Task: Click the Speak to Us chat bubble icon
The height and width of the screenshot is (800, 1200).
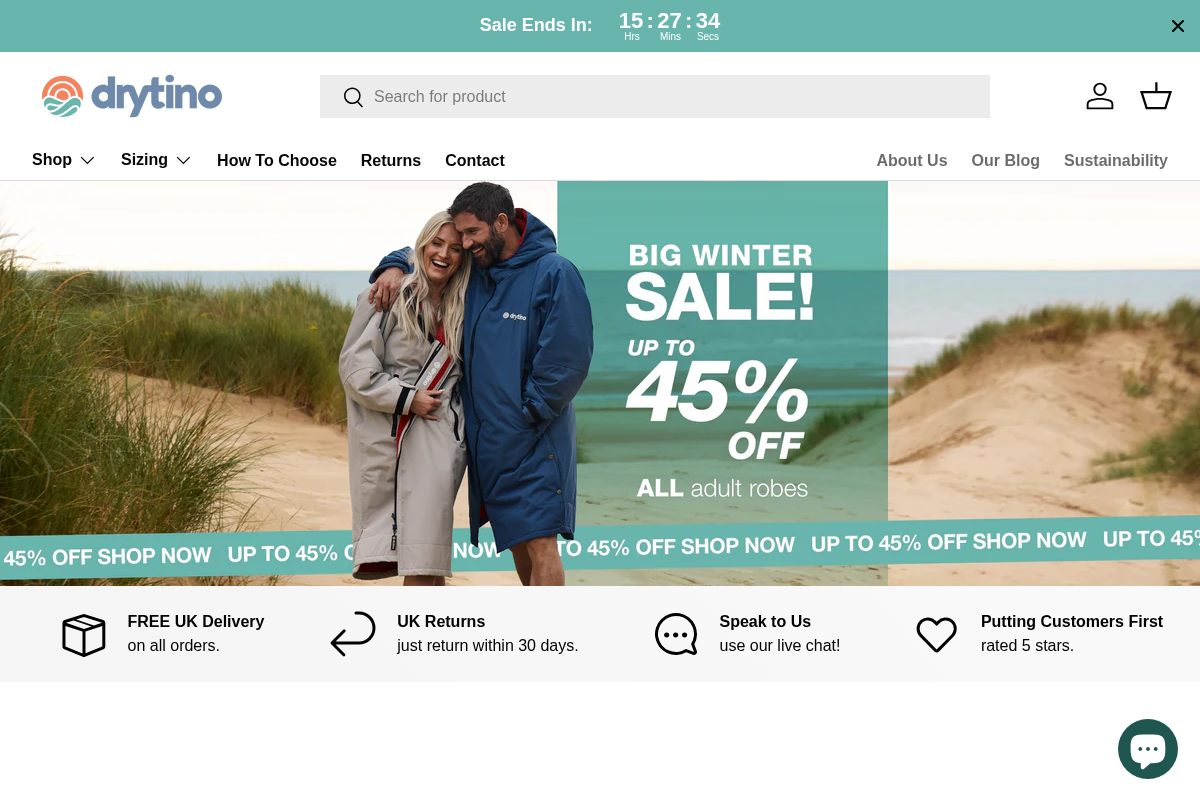Action: point(676,634)
